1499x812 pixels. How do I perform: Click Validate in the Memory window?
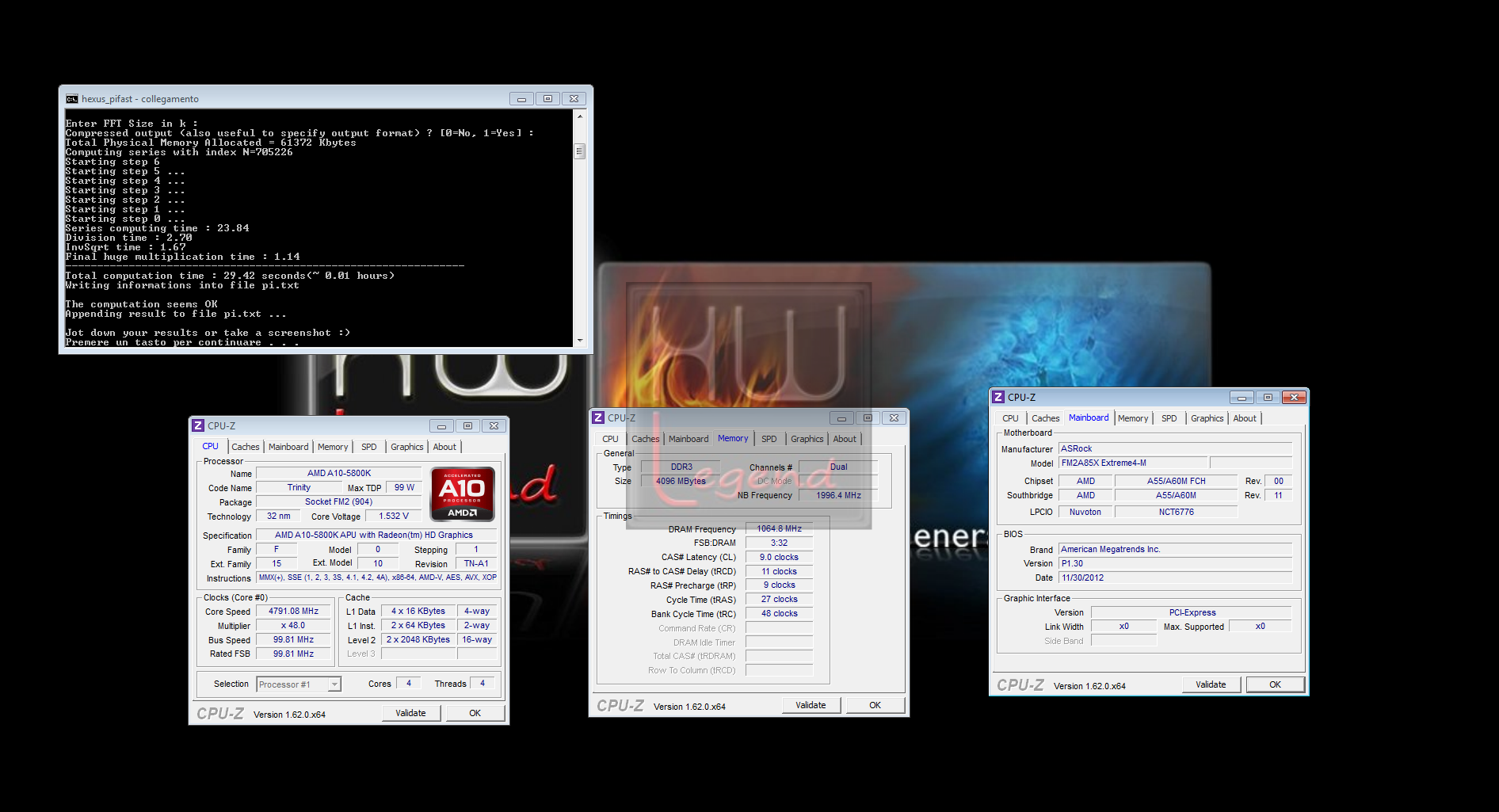coord(811,705)
